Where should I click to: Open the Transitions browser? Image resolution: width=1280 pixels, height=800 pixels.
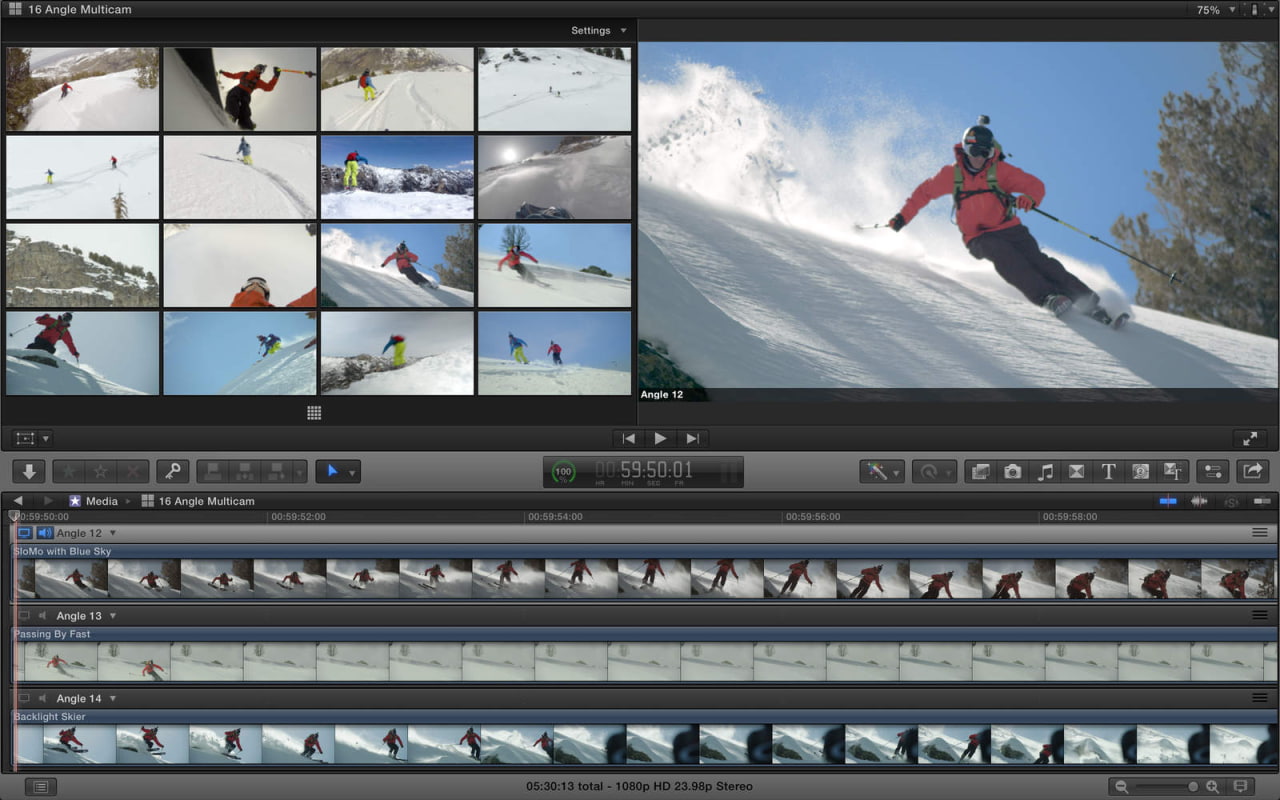1075,471
